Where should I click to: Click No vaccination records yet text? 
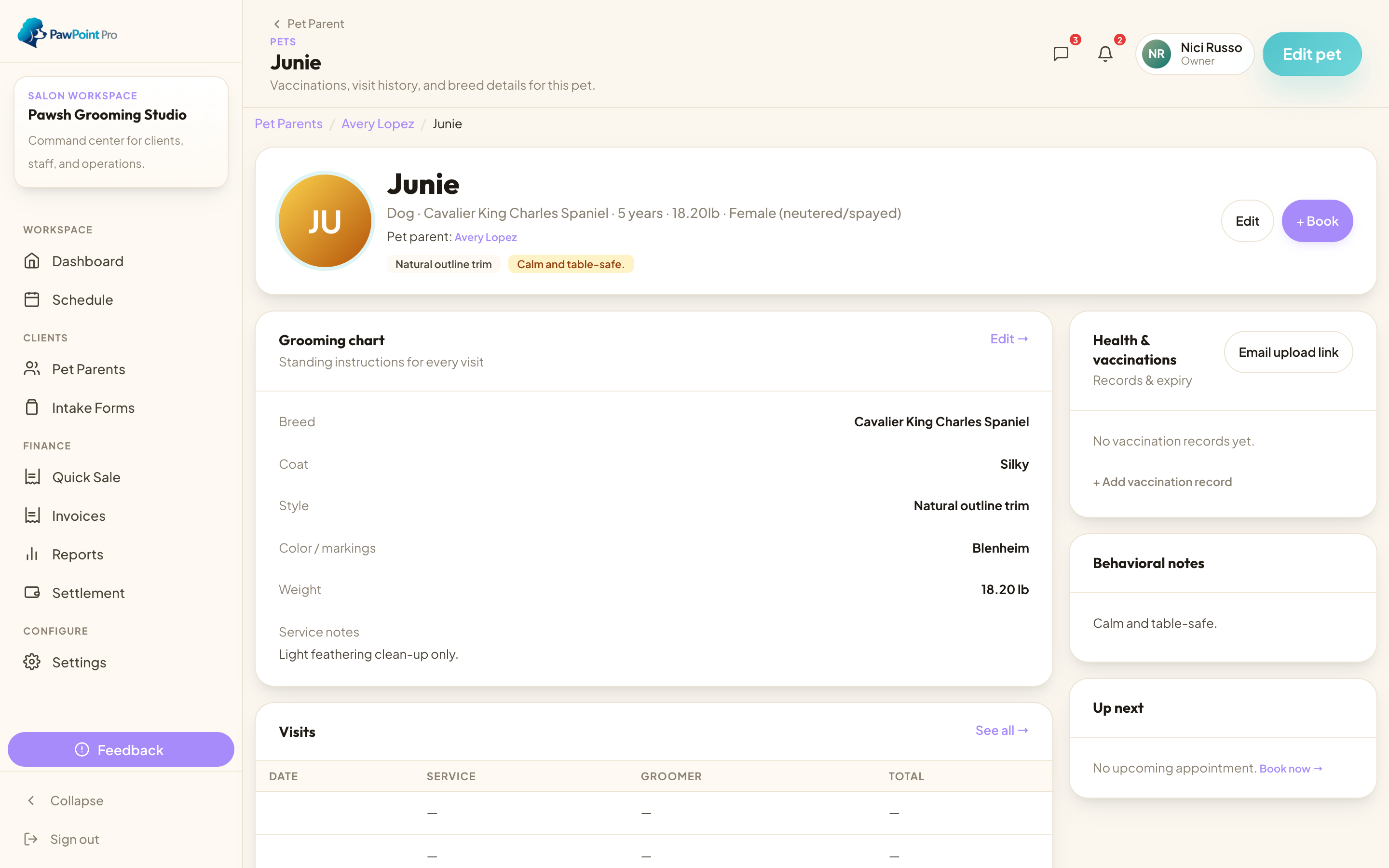click(x=1173, y=441)
